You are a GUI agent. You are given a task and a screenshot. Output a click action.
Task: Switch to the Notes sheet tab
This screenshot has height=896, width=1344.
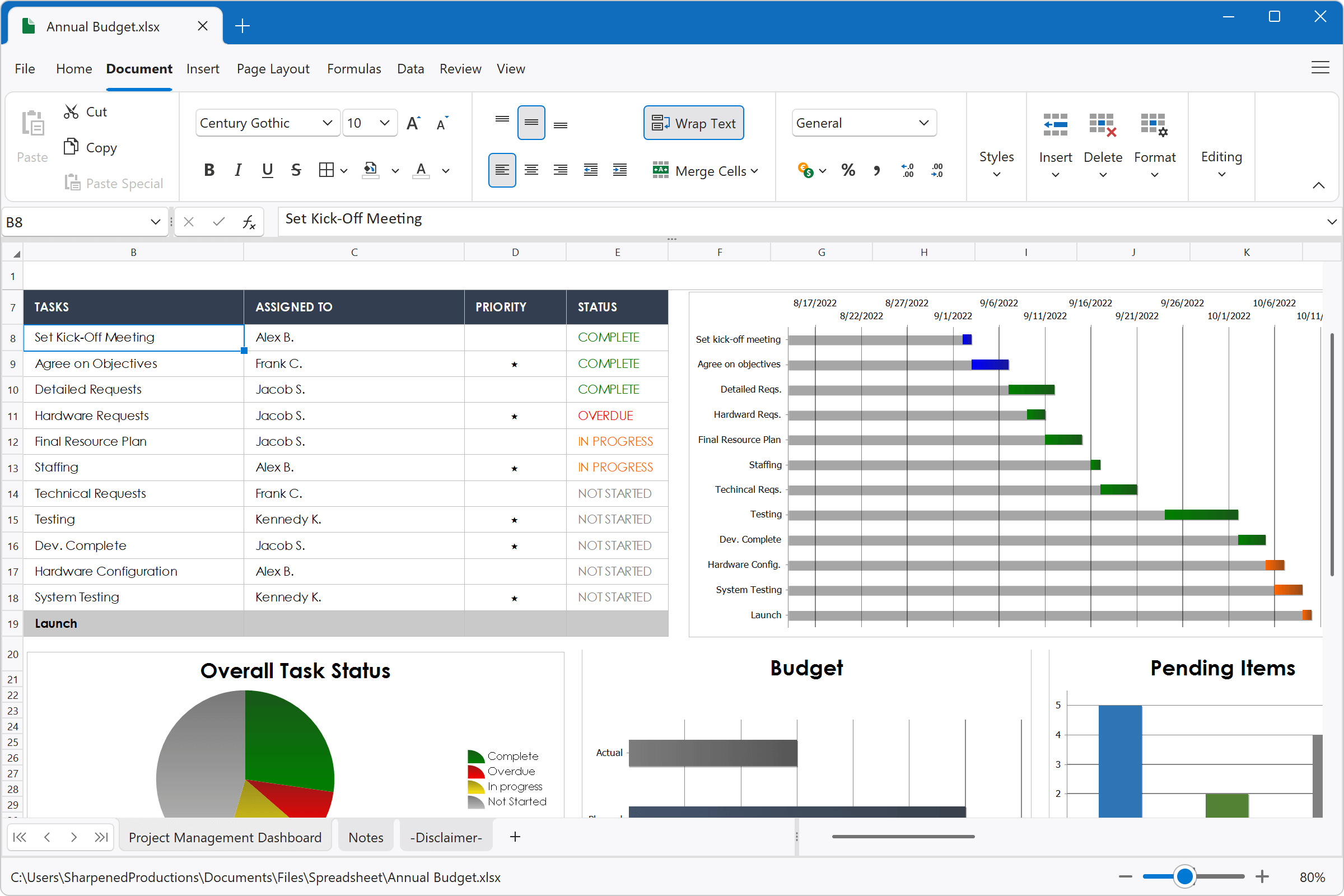[x=366, y=838]
